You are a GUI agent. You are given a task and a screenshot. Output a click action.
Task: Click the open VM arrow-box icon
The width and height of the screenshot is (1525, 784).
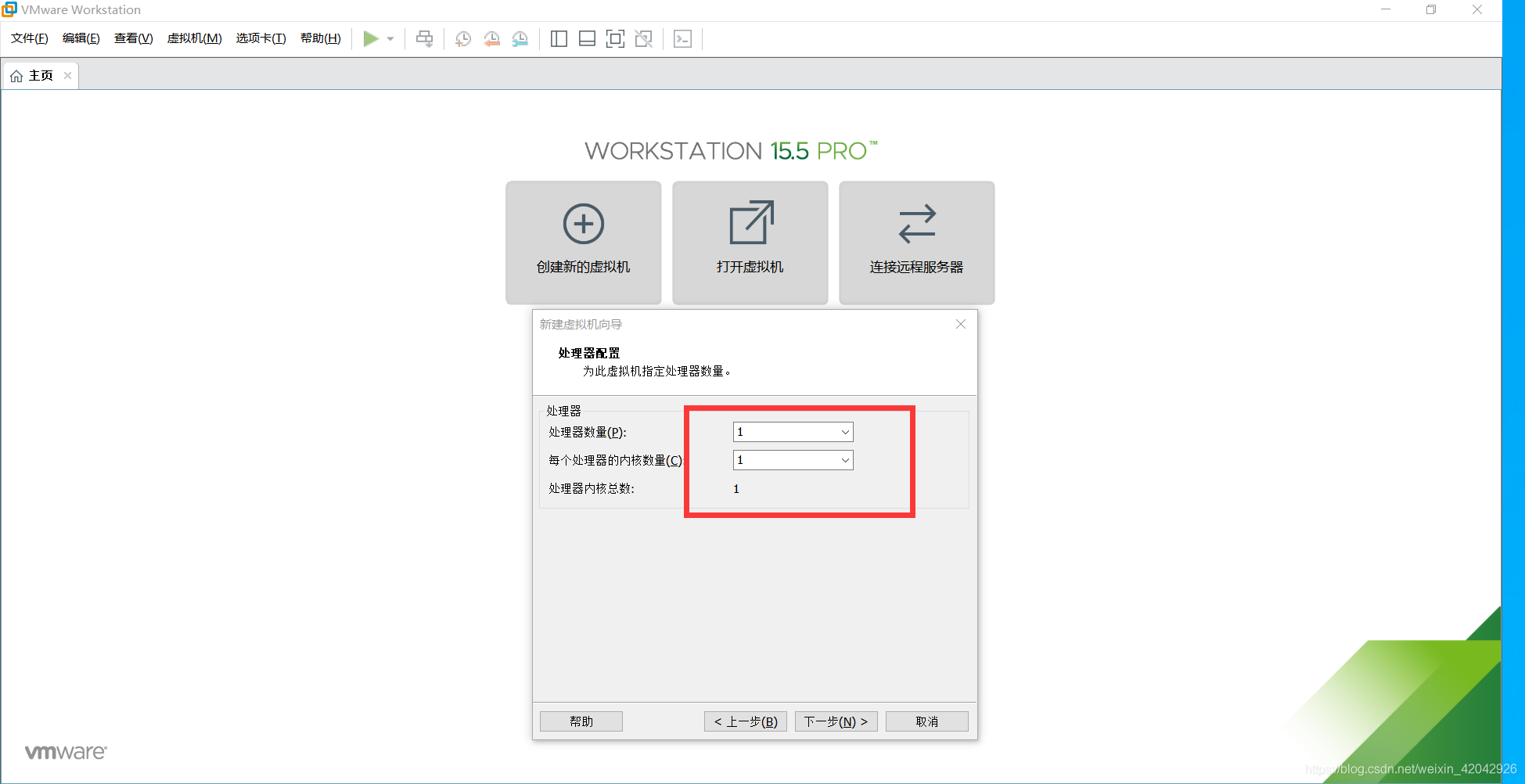[751, 223]
